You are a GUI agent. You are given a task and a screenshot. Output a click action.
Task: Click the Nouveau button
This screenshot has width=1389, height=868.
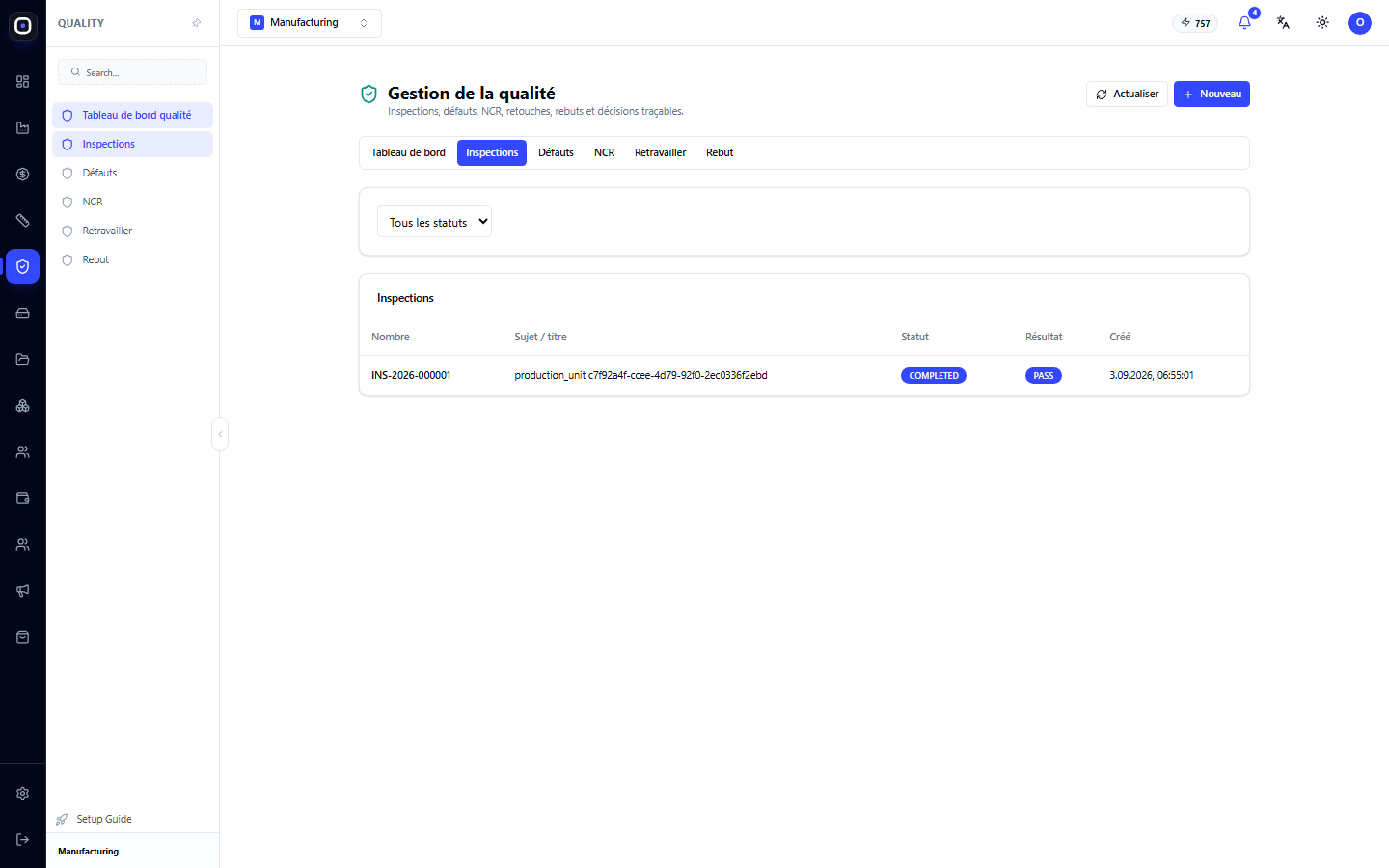coord(1212,95)
